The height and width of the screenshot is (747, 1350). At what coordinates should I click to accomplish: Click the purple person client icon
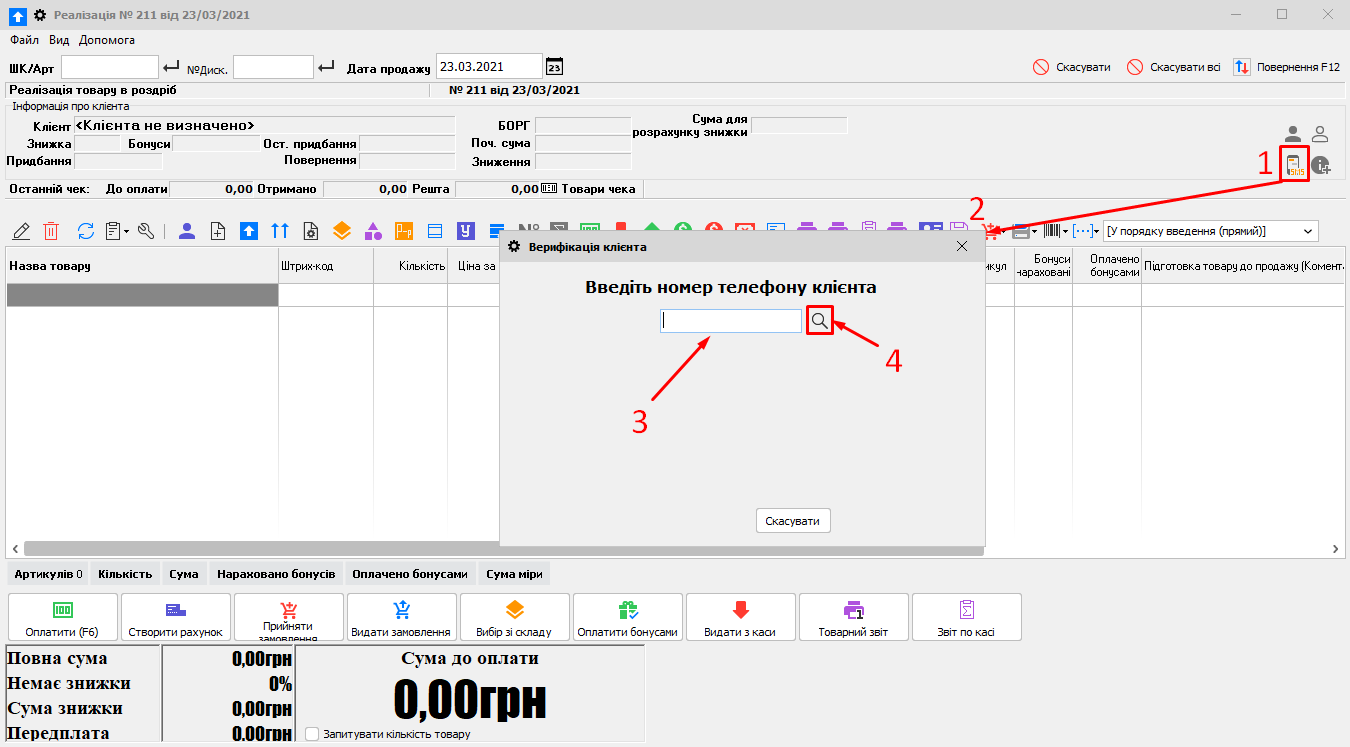point(187,231)
